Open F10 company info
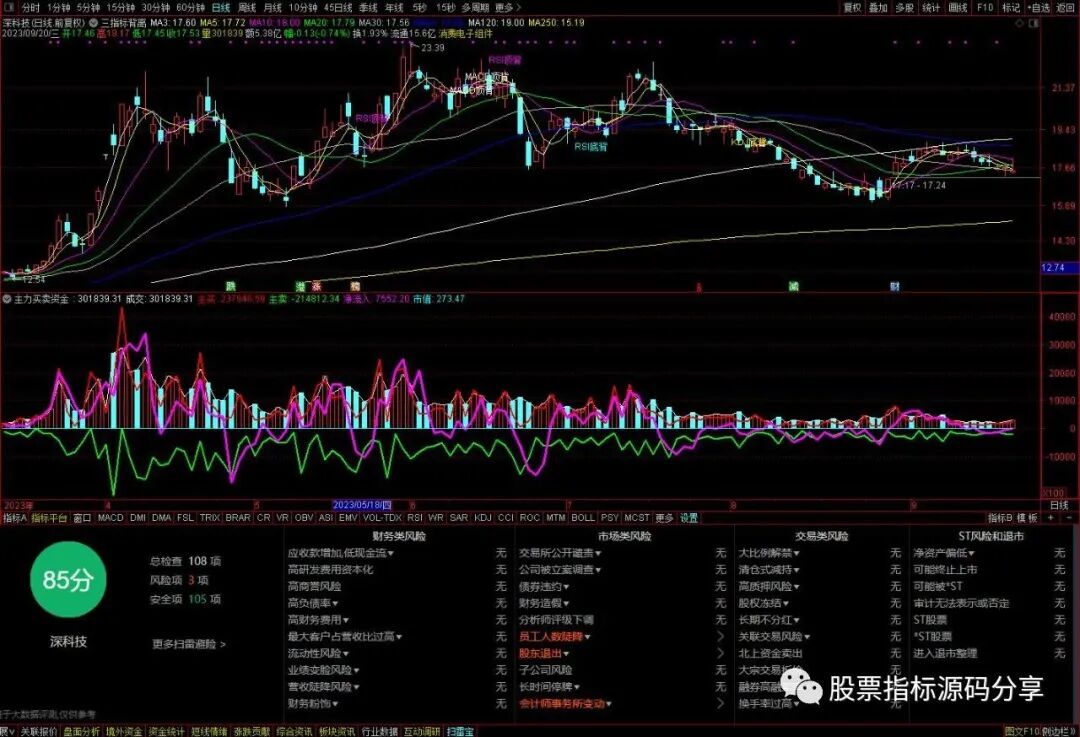The image size is (1080, 737). click(x=985, y=8)
